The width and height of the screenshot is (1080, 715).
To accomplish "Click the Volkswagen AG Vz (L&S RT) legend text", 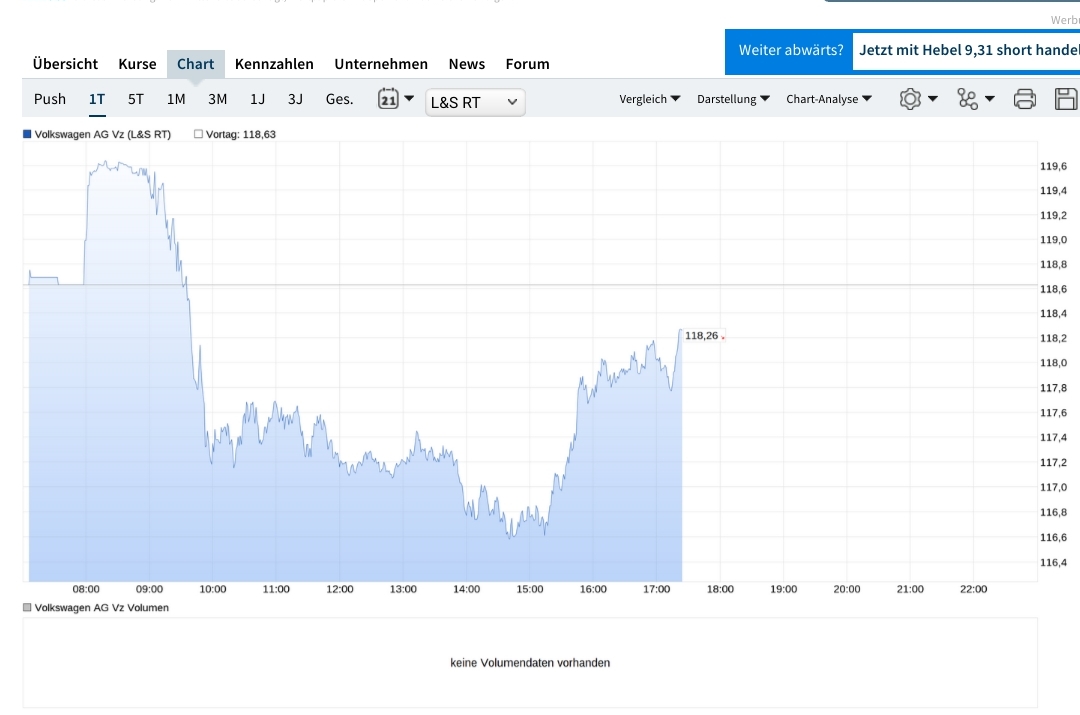I will [x=103, y=134].
